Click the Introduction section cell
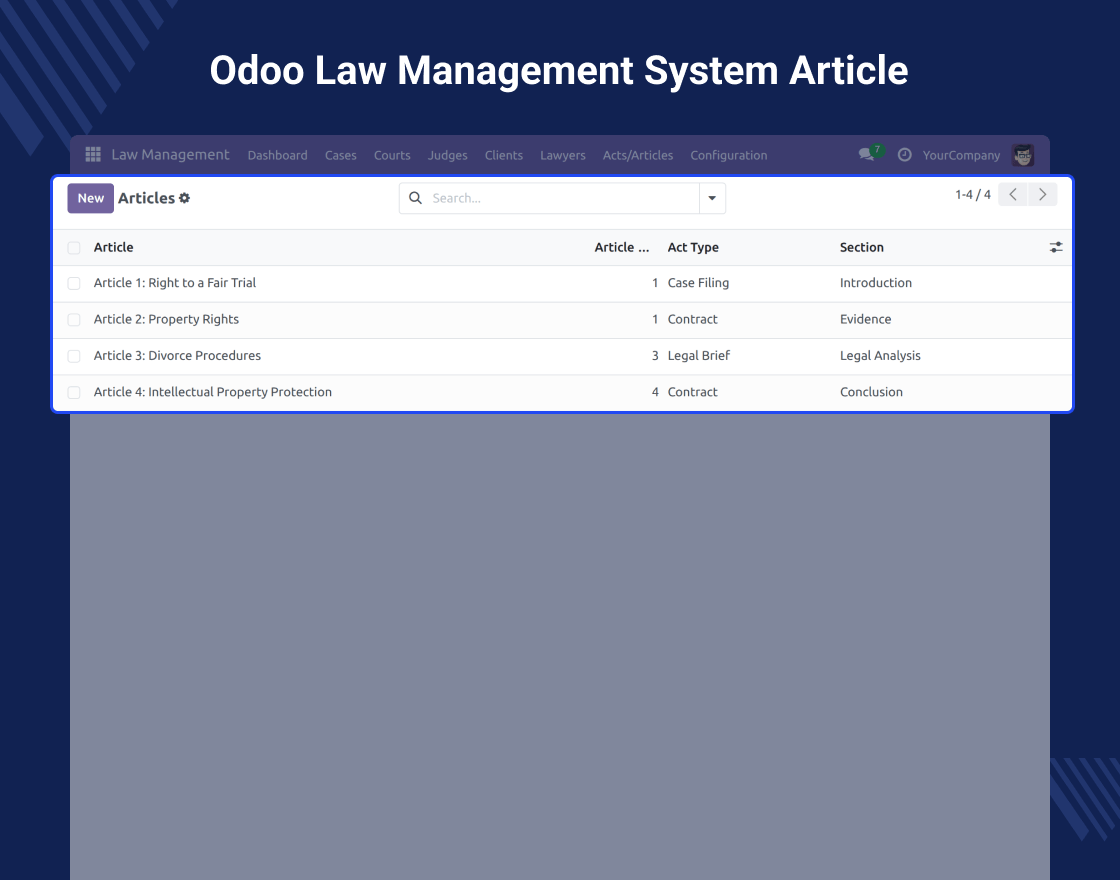Screen dimensions: 1120x880 [876, 283]
